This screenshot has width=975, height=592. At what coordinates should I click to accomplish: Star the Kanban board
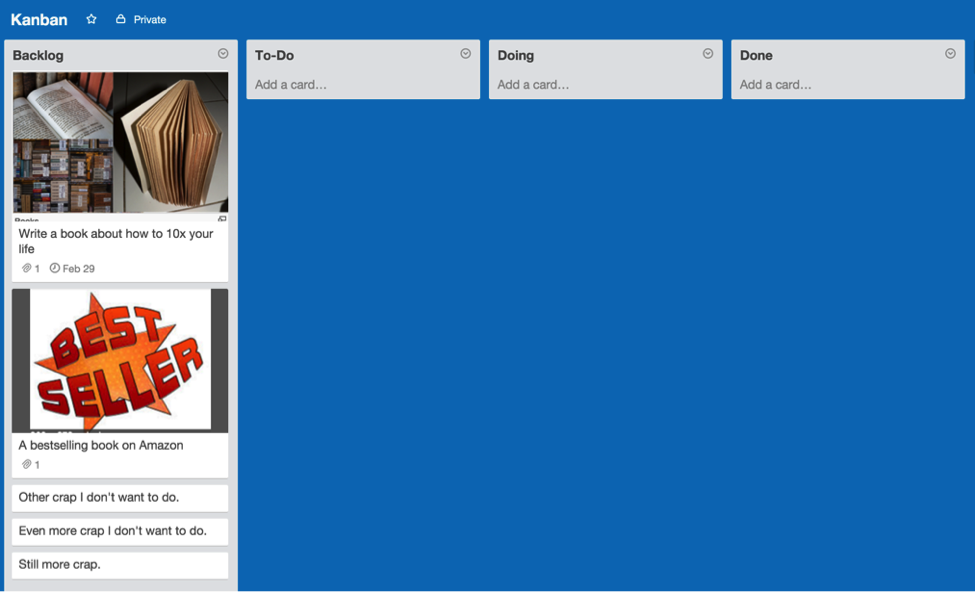pyautogui.click(x=91, y=19)
